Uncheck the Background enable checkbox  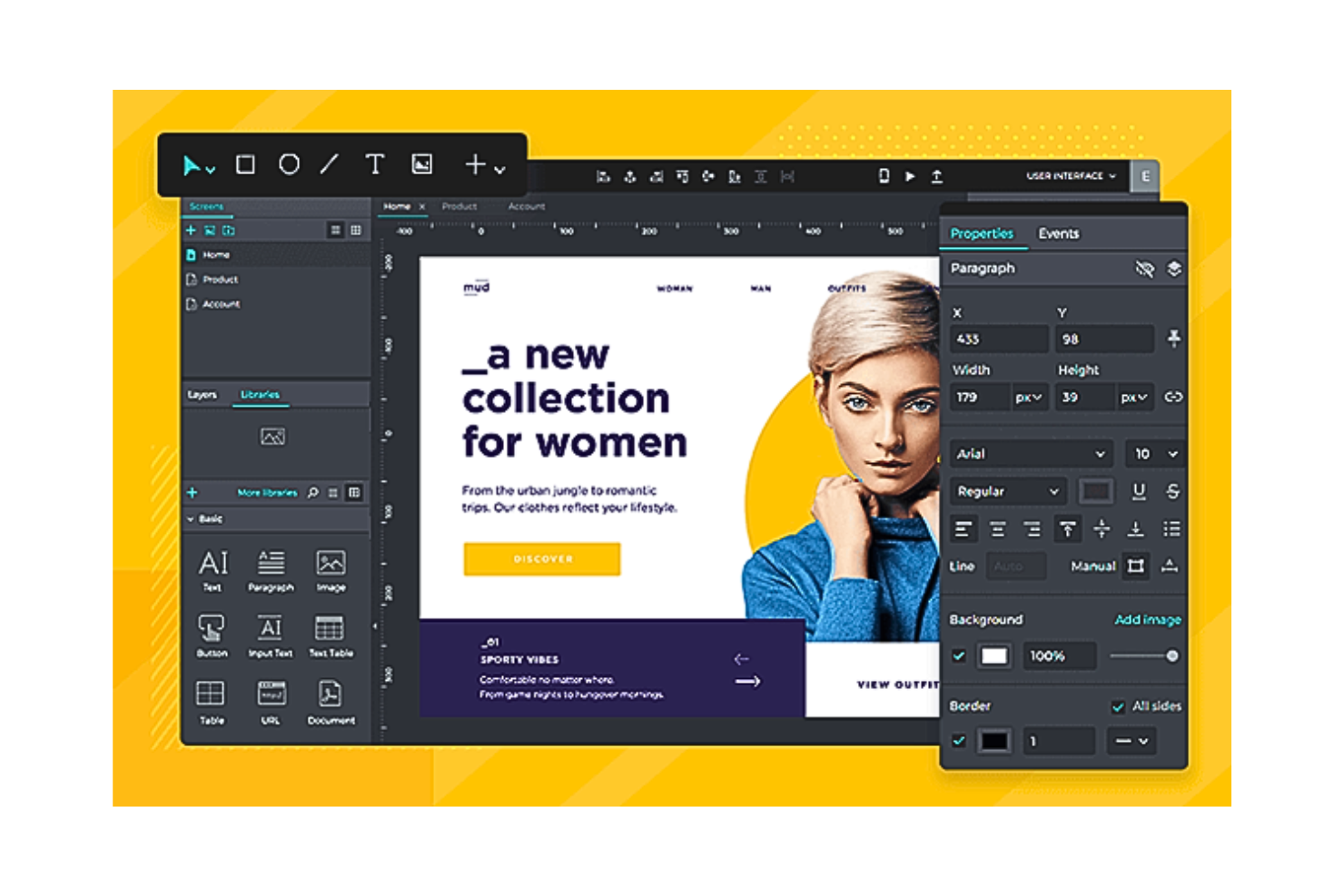tap(959, 655)
